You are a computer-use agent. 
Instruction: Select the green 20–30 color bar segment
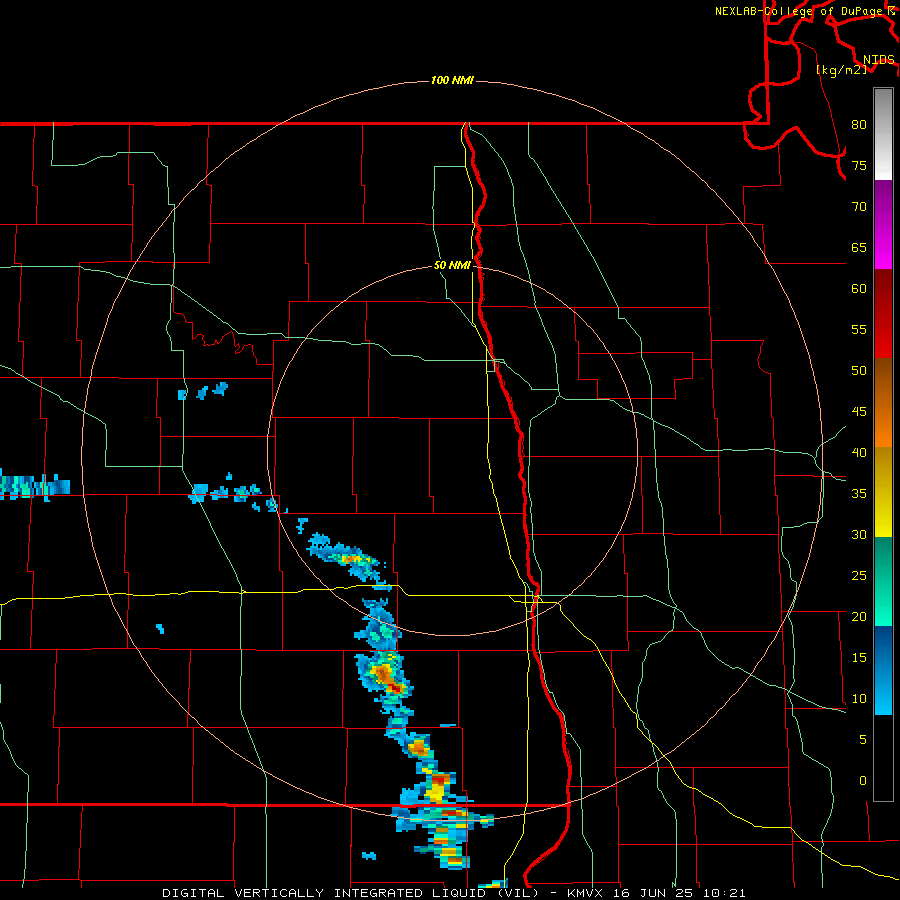click(x=883, y=581)
